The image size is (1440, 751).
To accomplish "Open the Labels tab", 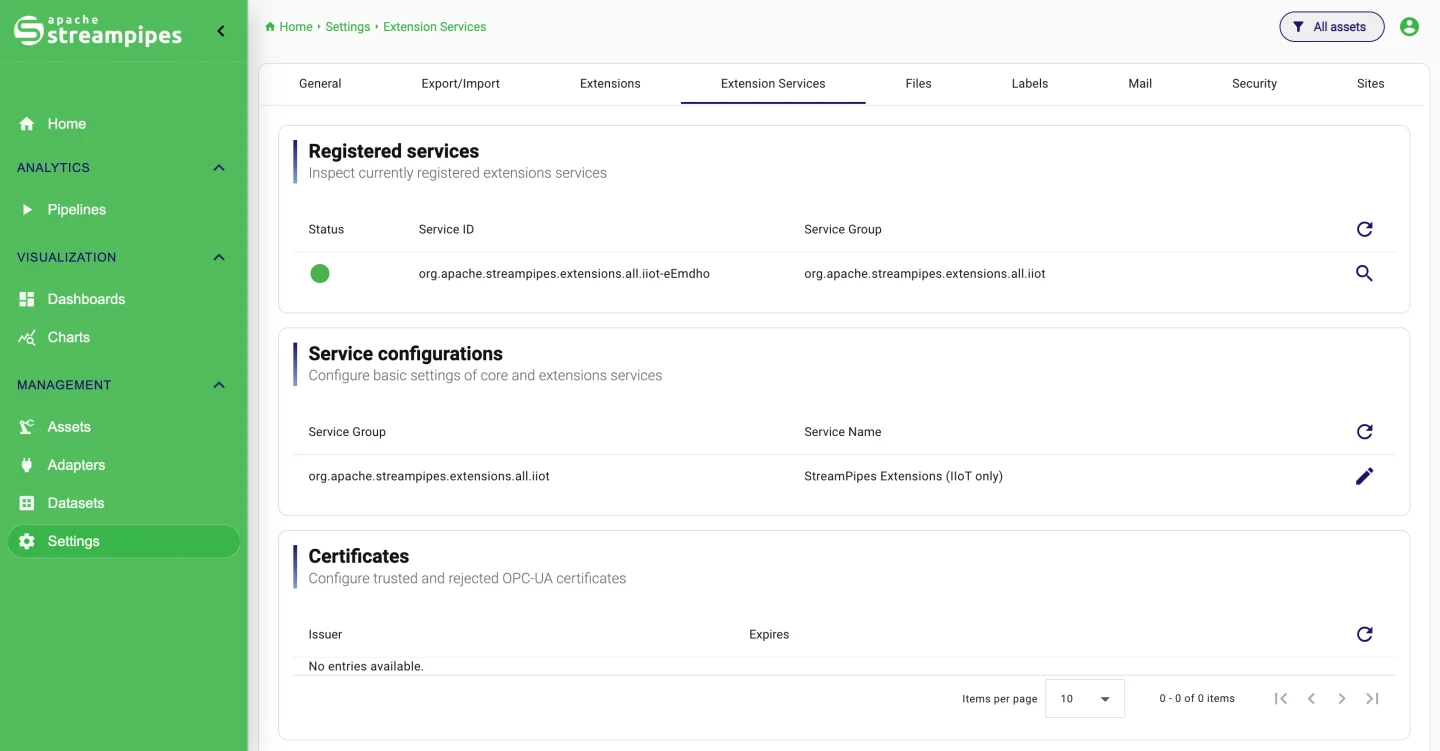I will [x=1029, y=84].
